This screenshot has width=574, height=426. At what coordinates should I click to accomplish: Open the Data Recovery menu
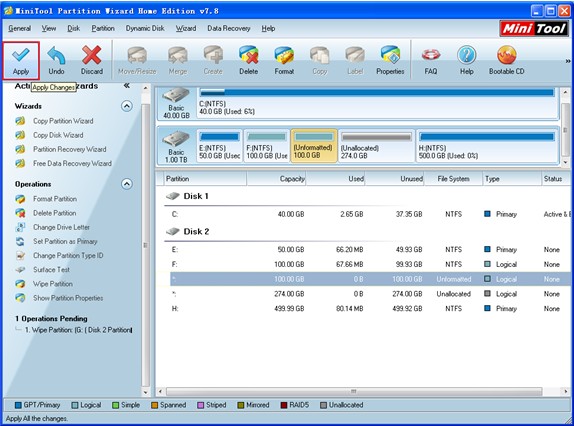[x=229, y=28]
